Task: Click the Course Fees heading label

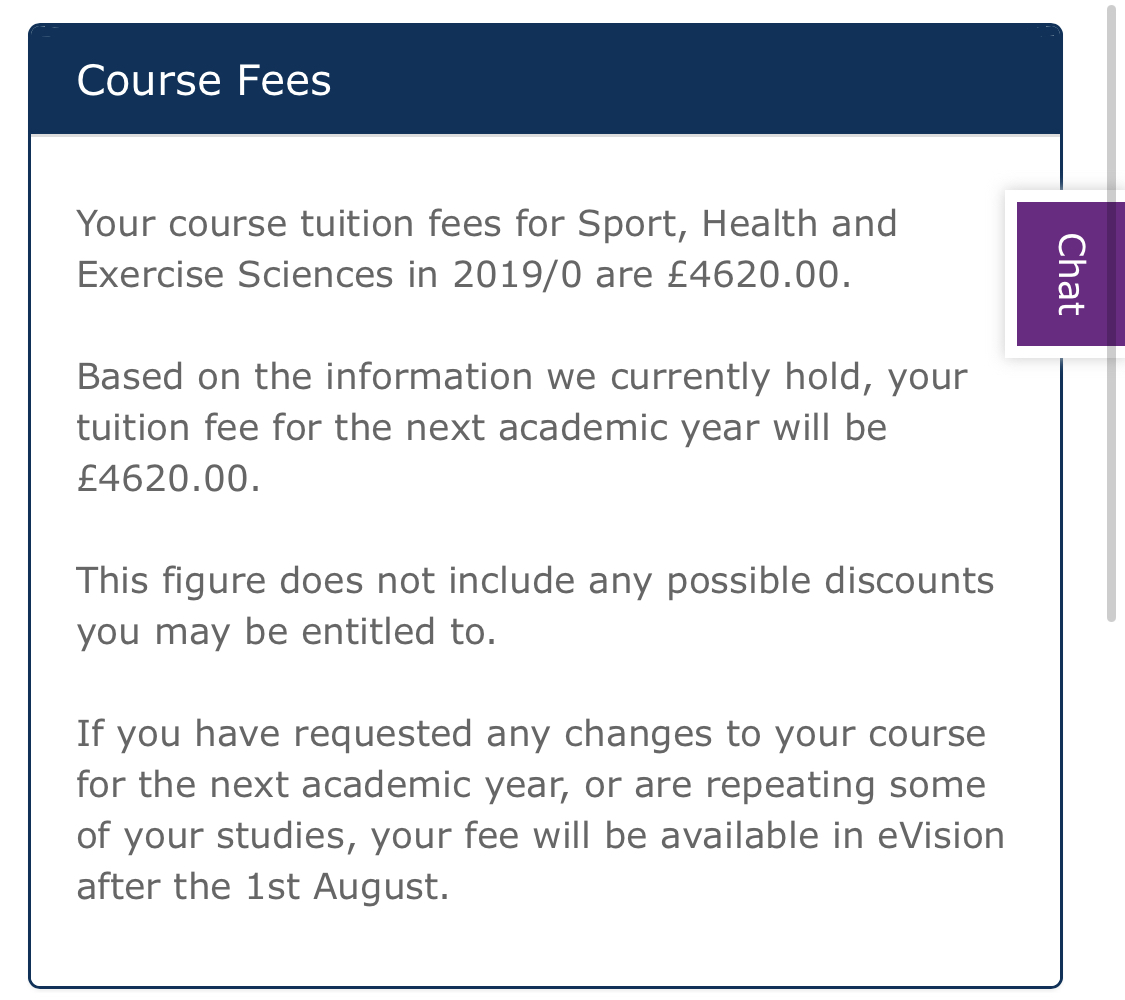Action: pyautogui.click(x=204, y=80)
